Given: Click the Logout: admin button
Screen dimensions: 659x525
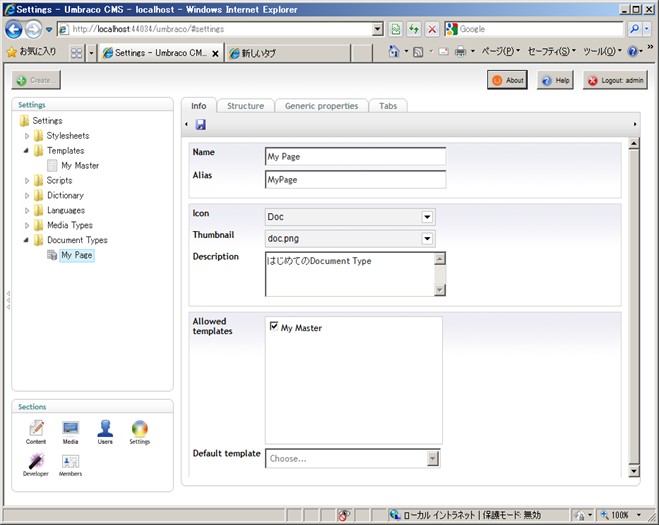Looking at the screenshot, I should (615, 80).
